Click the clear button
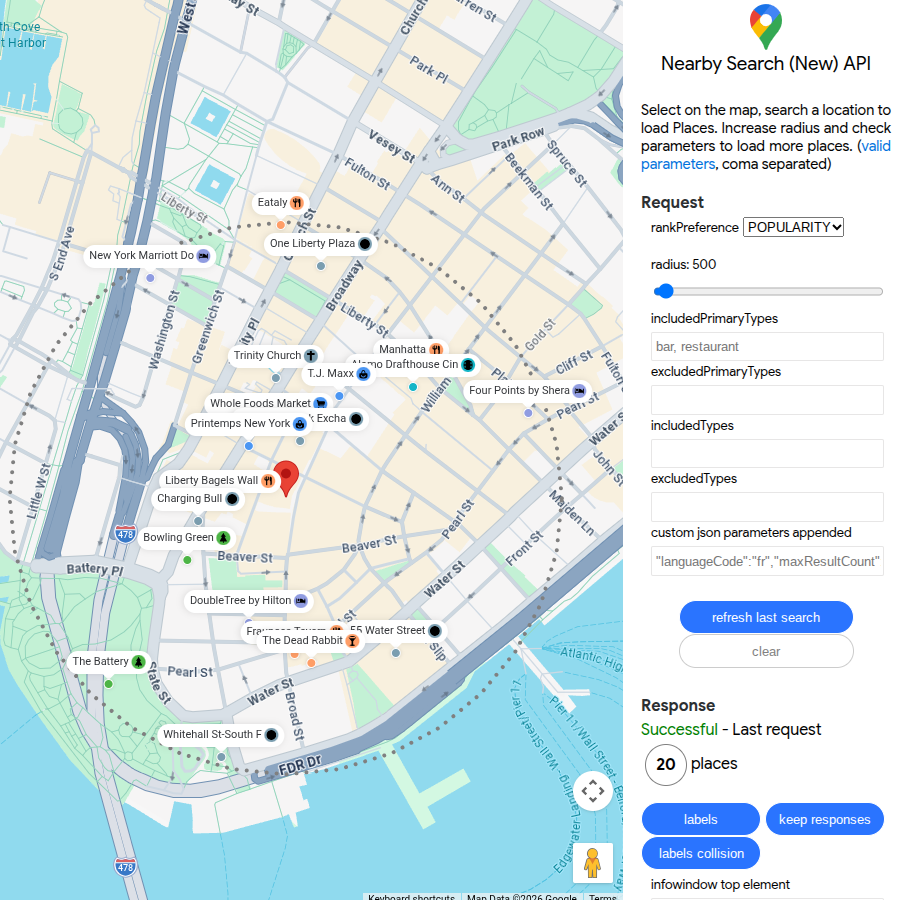Viewport: 900px width, 900px height. [x=766, y=651]
